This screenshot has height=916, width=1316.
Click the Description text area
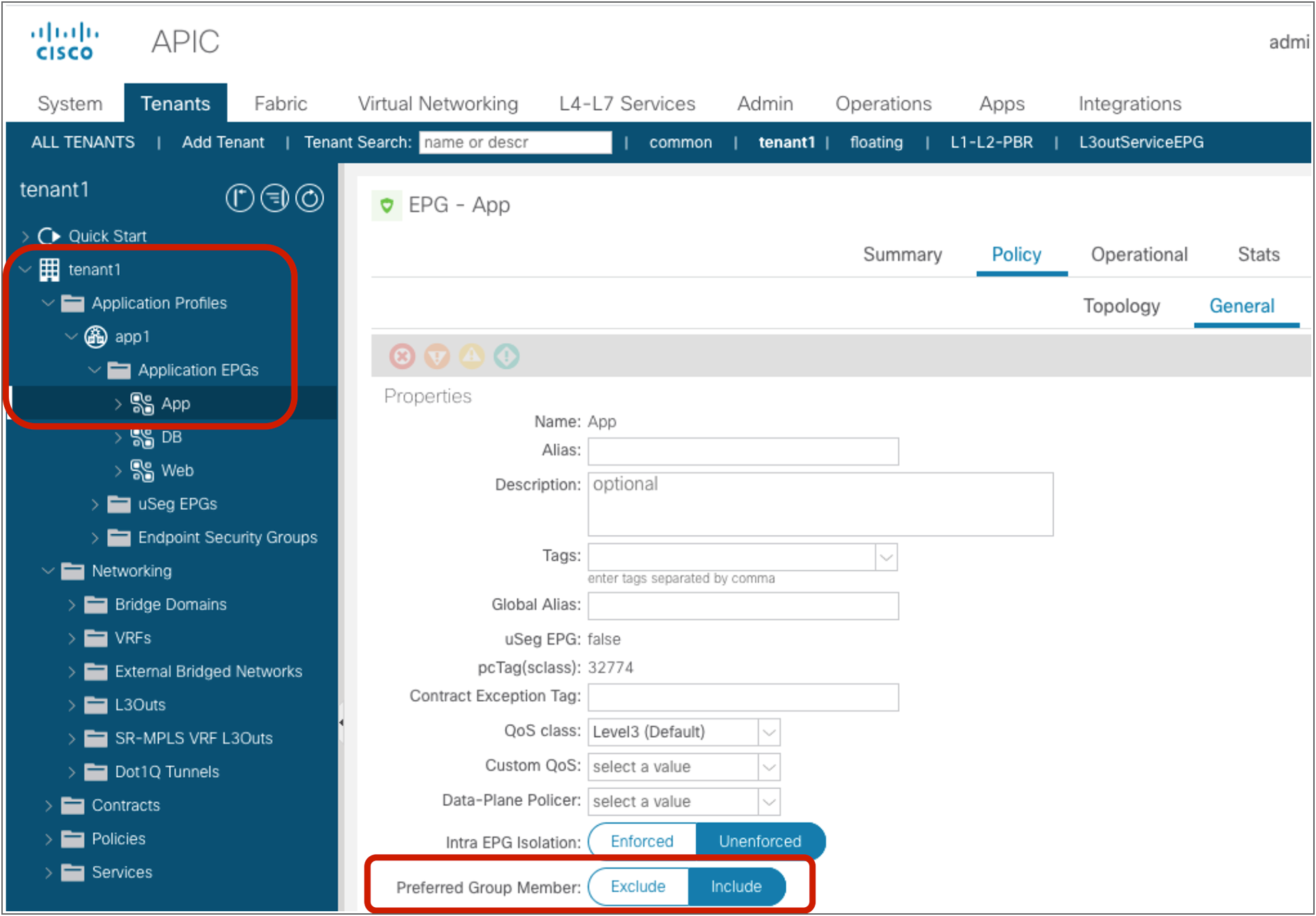click(x=820, y=504)
